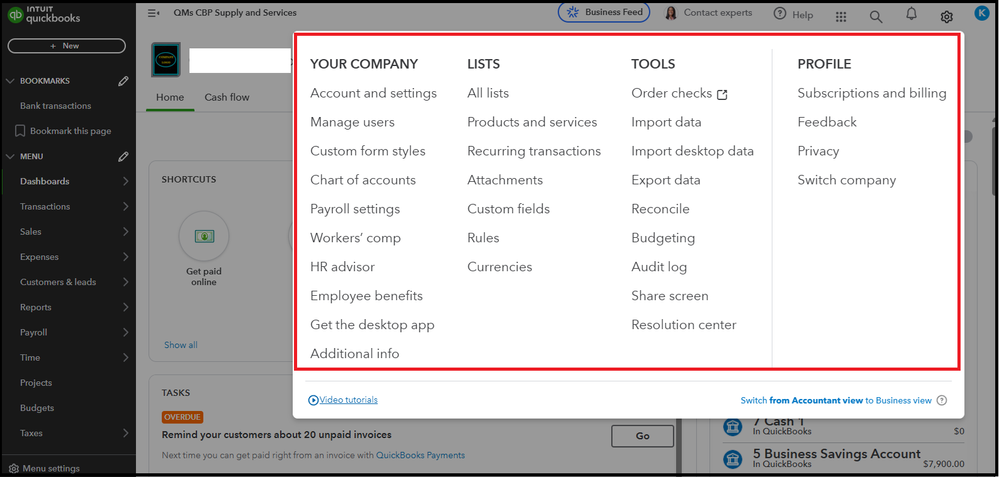Expand the Taxes submenu arrow

pos(126,433)
